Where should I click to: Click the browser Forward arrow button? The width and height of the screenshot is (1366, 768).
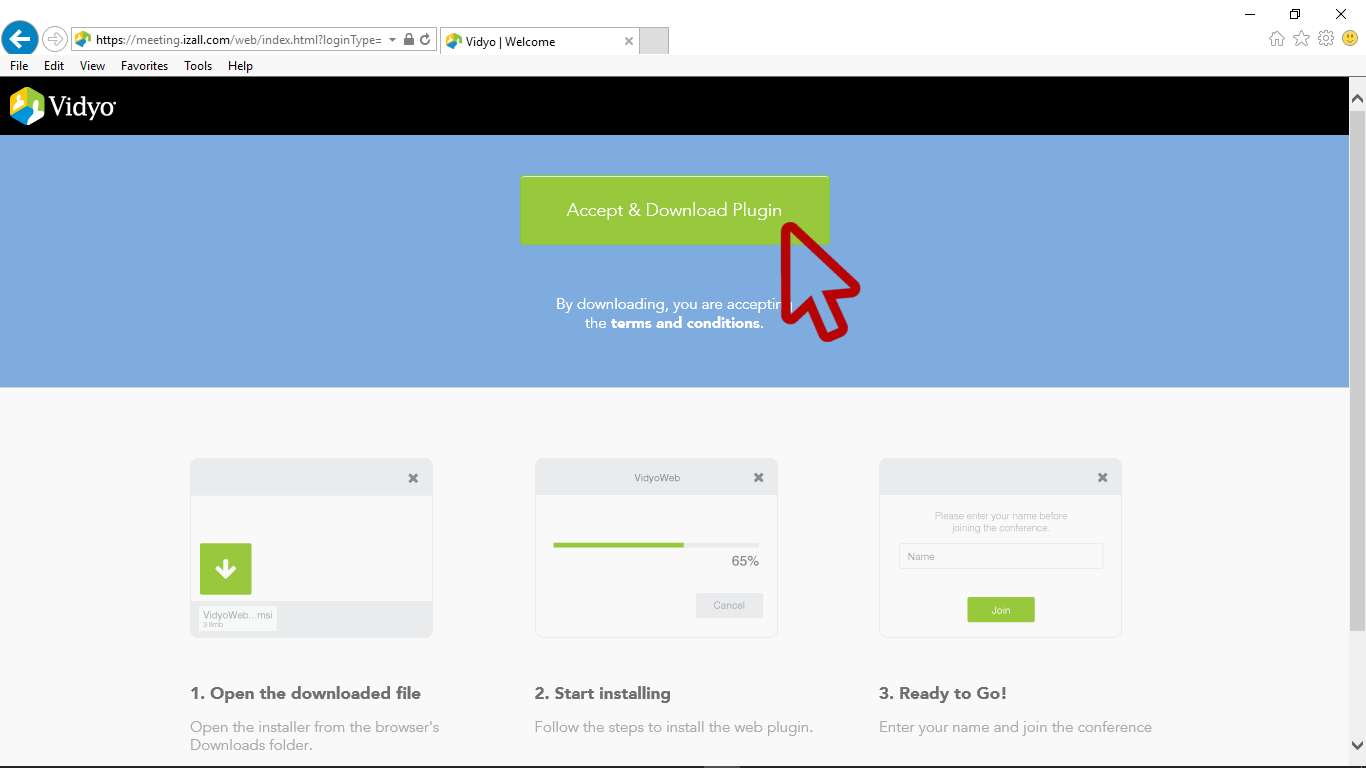[x=54, y=39]
